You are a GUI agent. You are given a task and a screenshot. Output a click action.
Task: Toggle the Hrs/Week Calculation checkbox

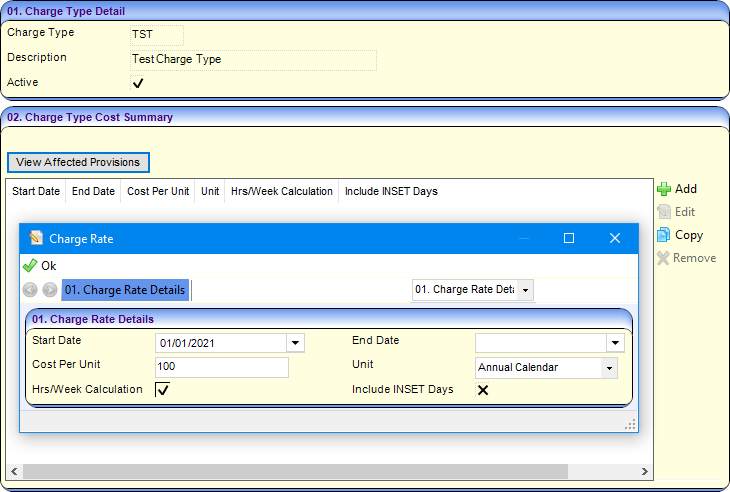point(162,390)
